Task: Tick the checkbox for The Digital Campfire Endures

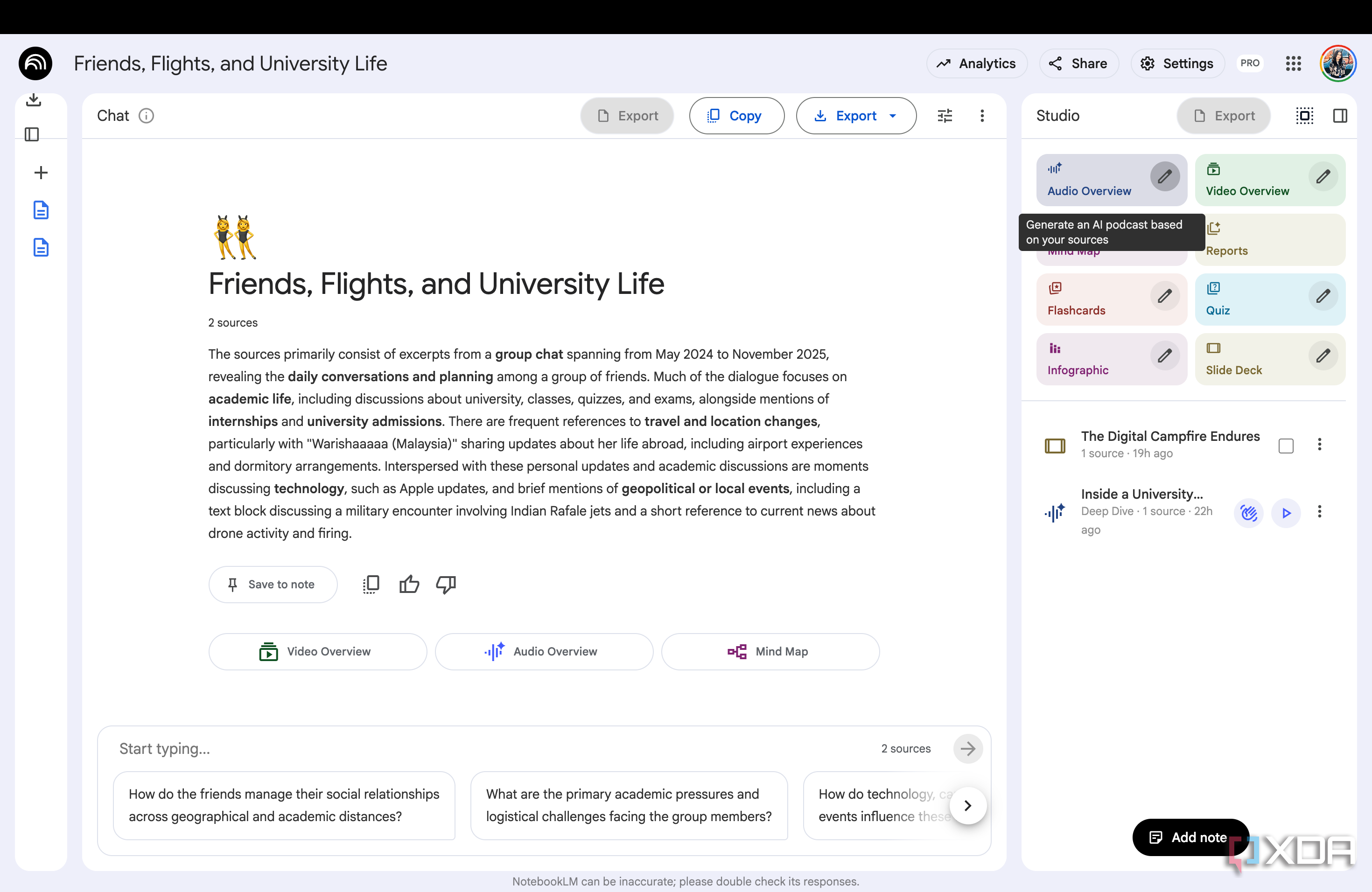Action: pos(1286,446)
